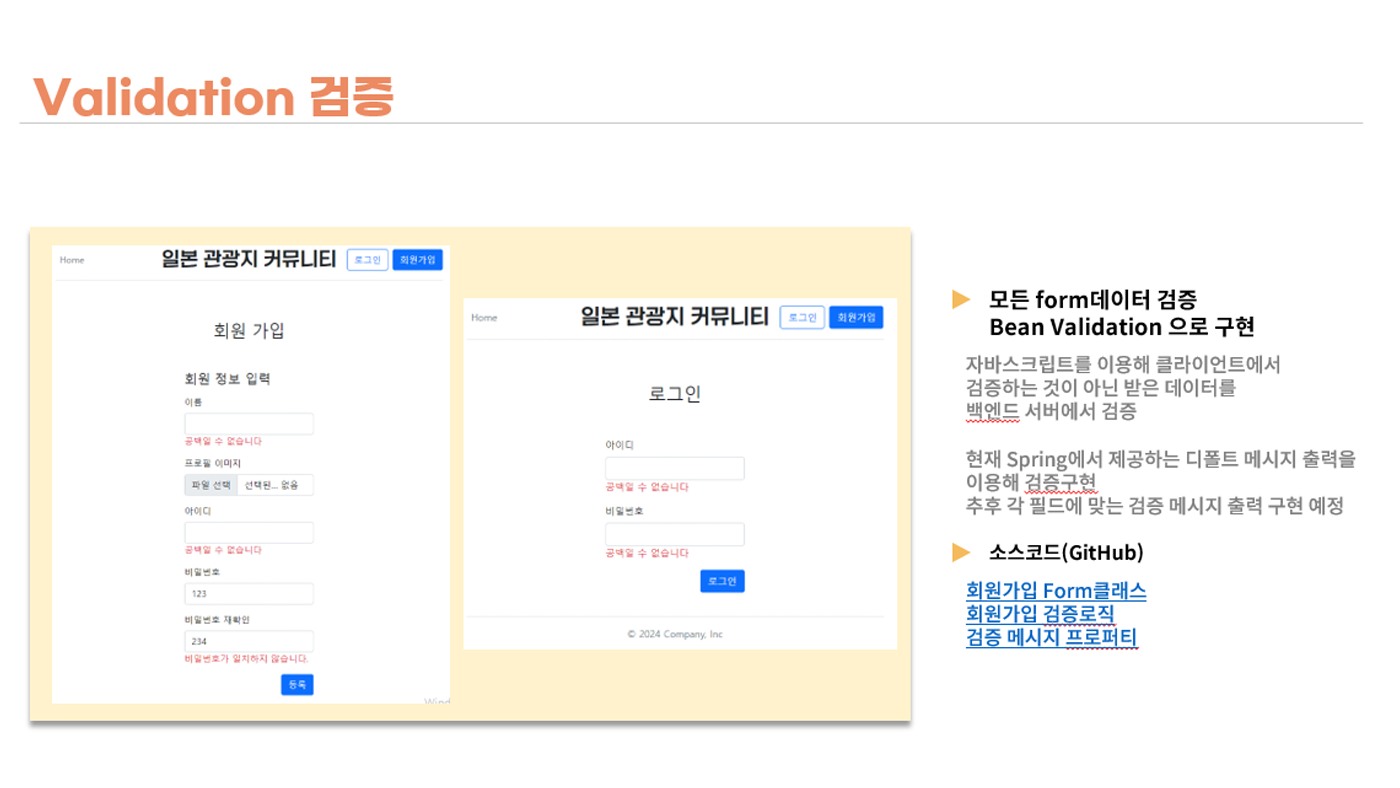Click the 비밀번호 field in the login form
This screenshot has width=1400, height=788.
point(675,534)
